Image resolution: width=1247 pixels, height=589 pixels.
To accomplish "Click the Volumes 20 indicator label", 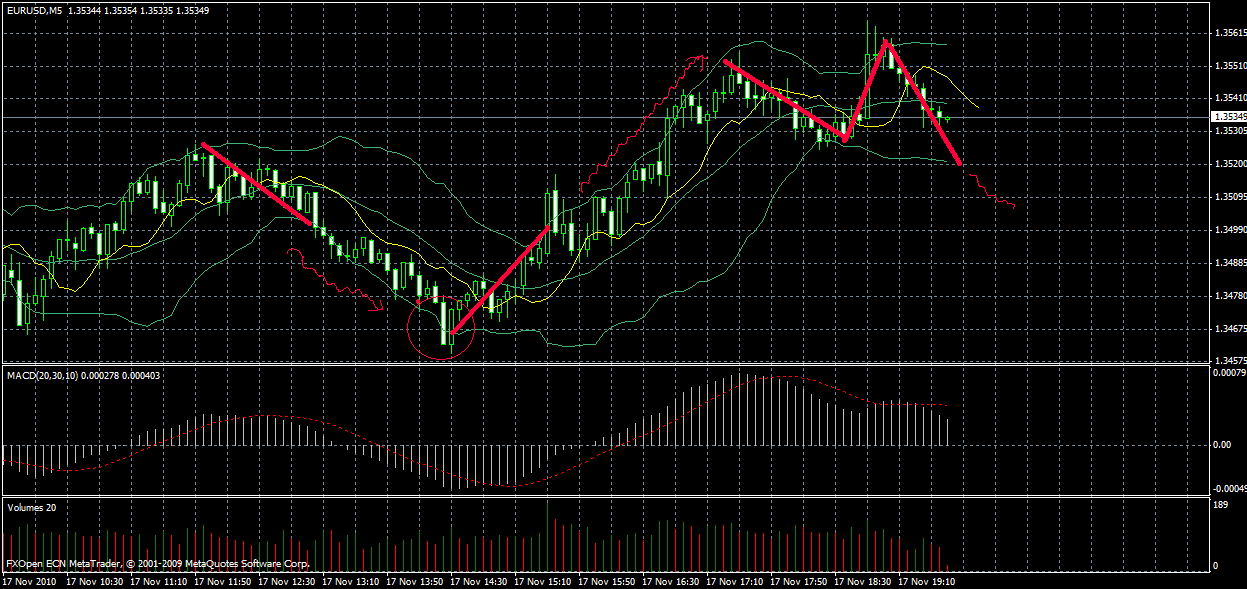I will point(32,507).
